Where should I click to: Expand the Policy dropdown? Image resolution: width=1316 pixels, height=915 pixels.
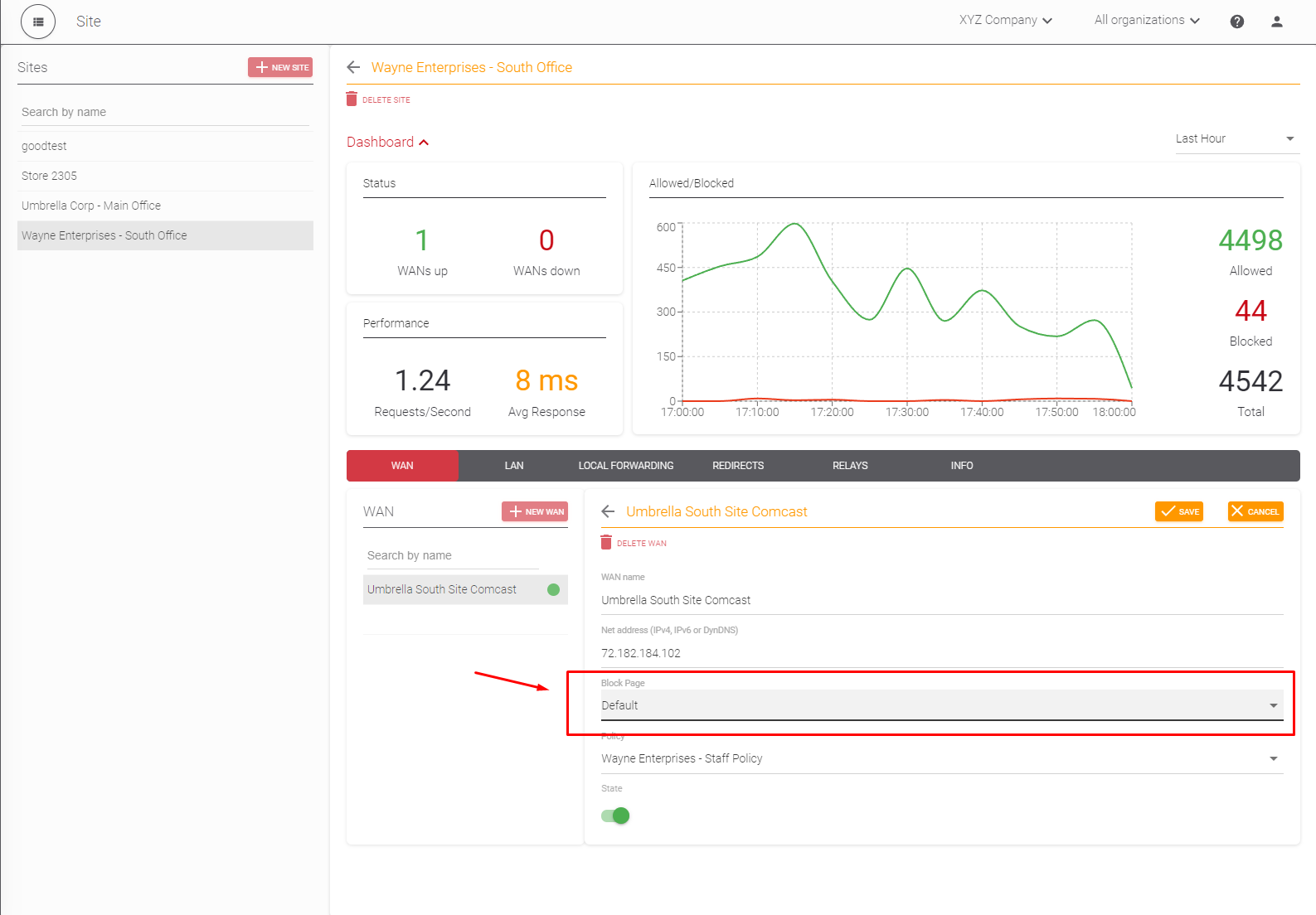[941, 758]
